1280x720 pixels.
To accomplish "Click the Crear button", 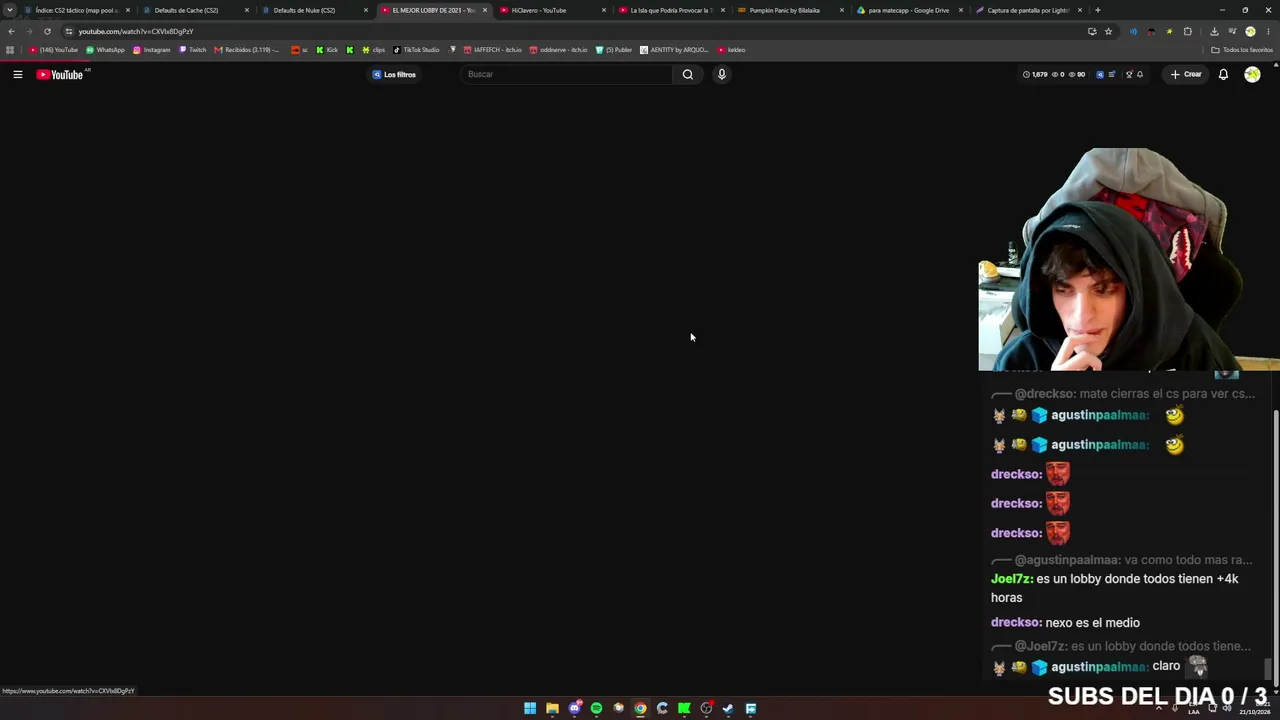I will (x=1187, y=74).
